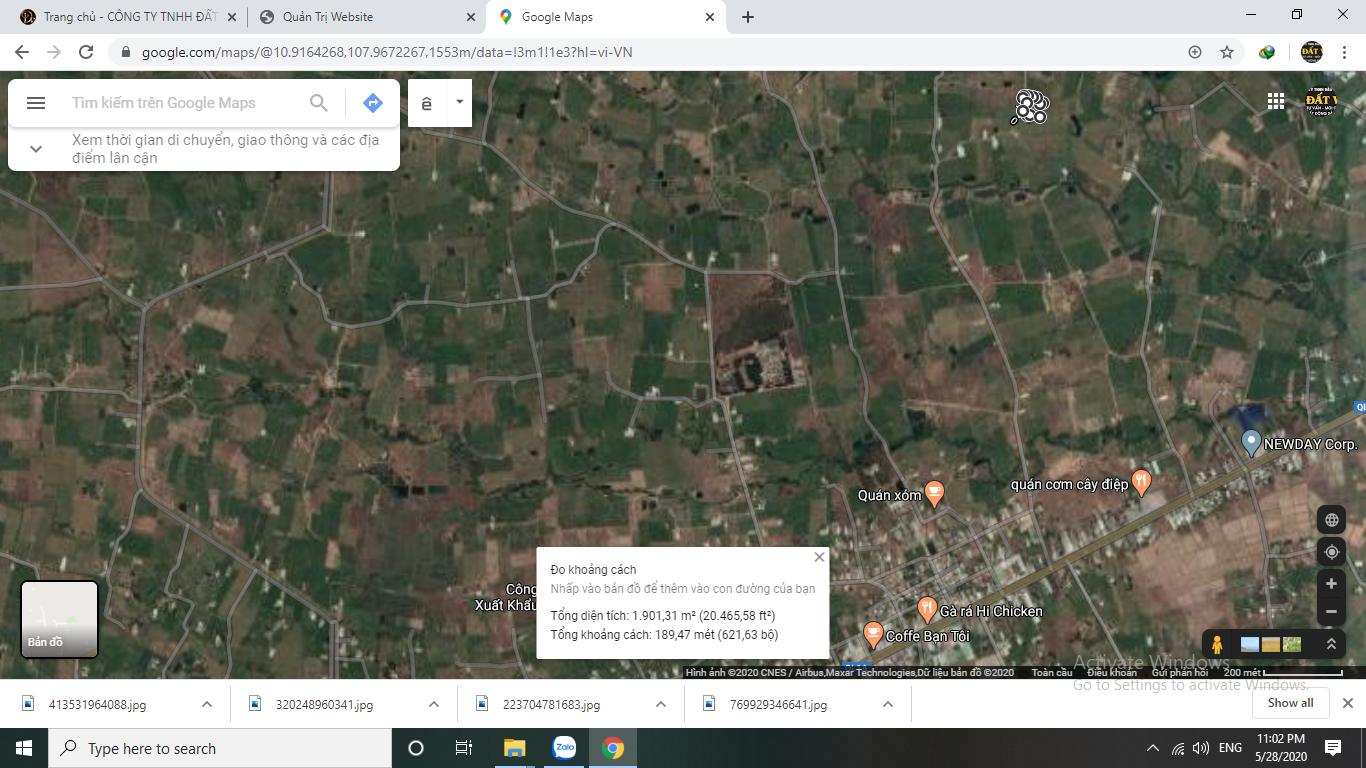The height and width of the screenshot is (768, 1366).
Task: Bookmark this page with the star
Action: coord(1227,52)
